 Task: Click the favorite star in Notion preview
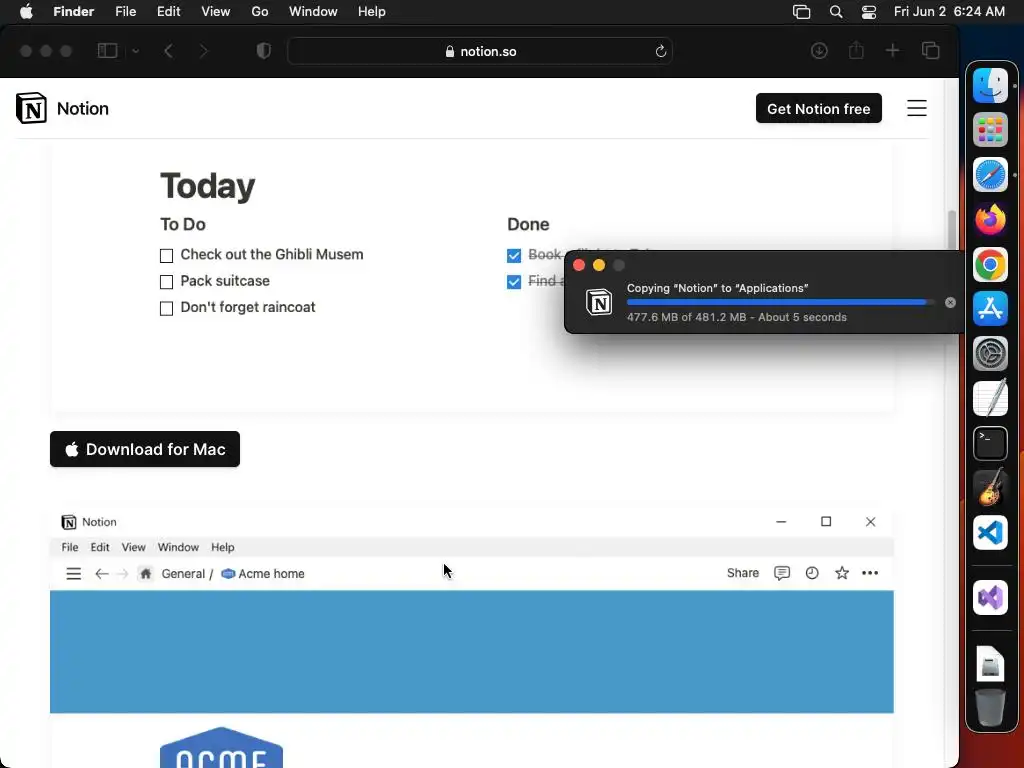842,573
